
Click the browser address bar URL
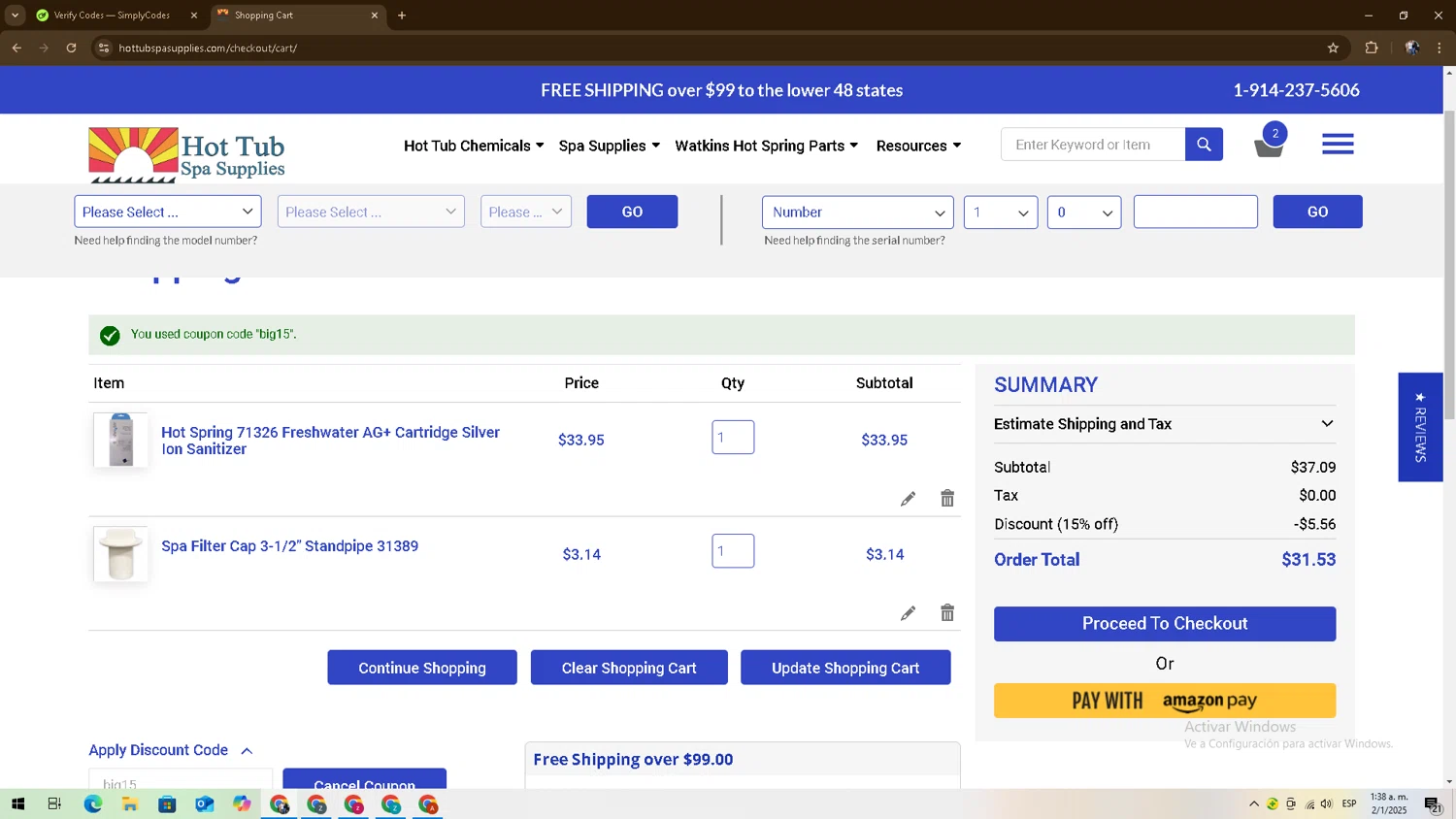pos(208,48)
